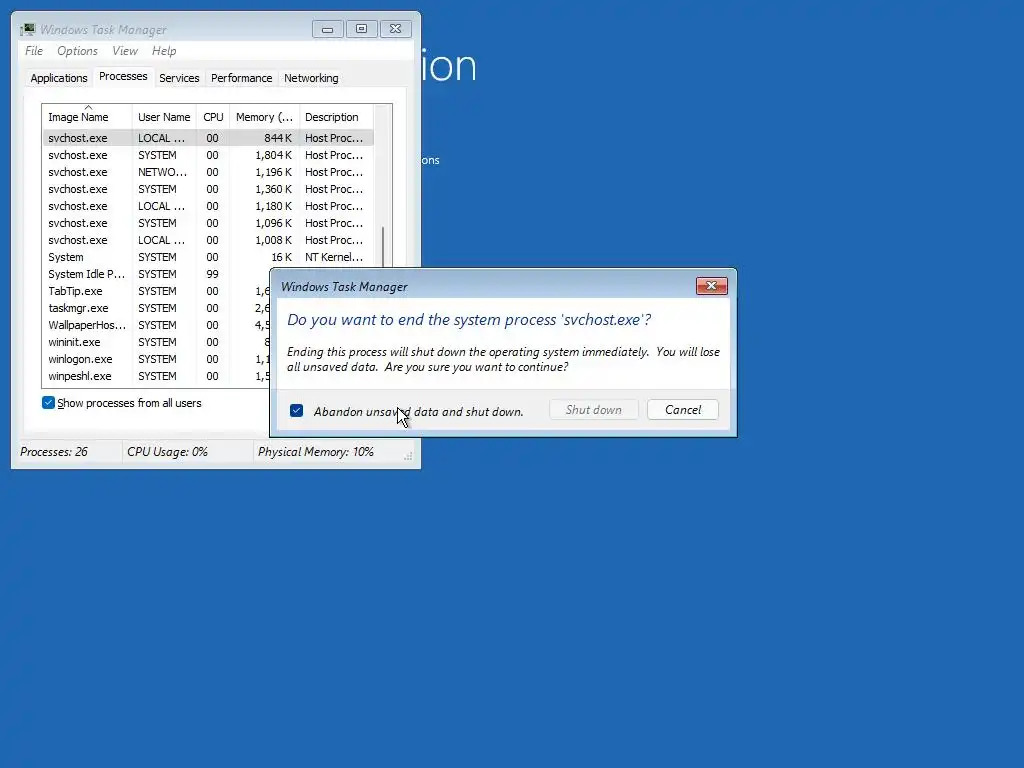Click Physical Memory: 10% status entry
This screenshot has height=768, width=1024.
pyautogui.click(x=315, y=452)
